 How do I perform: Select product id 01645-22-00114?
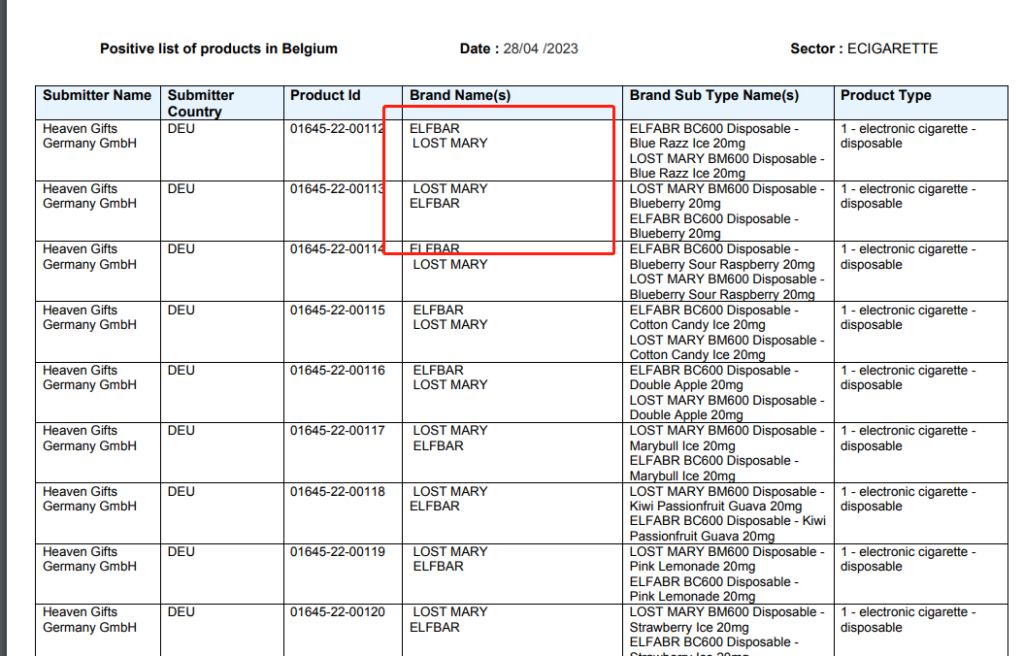338,249
